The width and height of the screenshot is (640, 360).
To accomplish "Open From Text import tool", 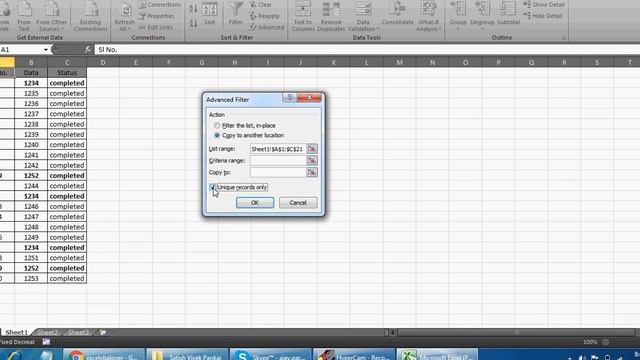I will (x=24, y=16).
